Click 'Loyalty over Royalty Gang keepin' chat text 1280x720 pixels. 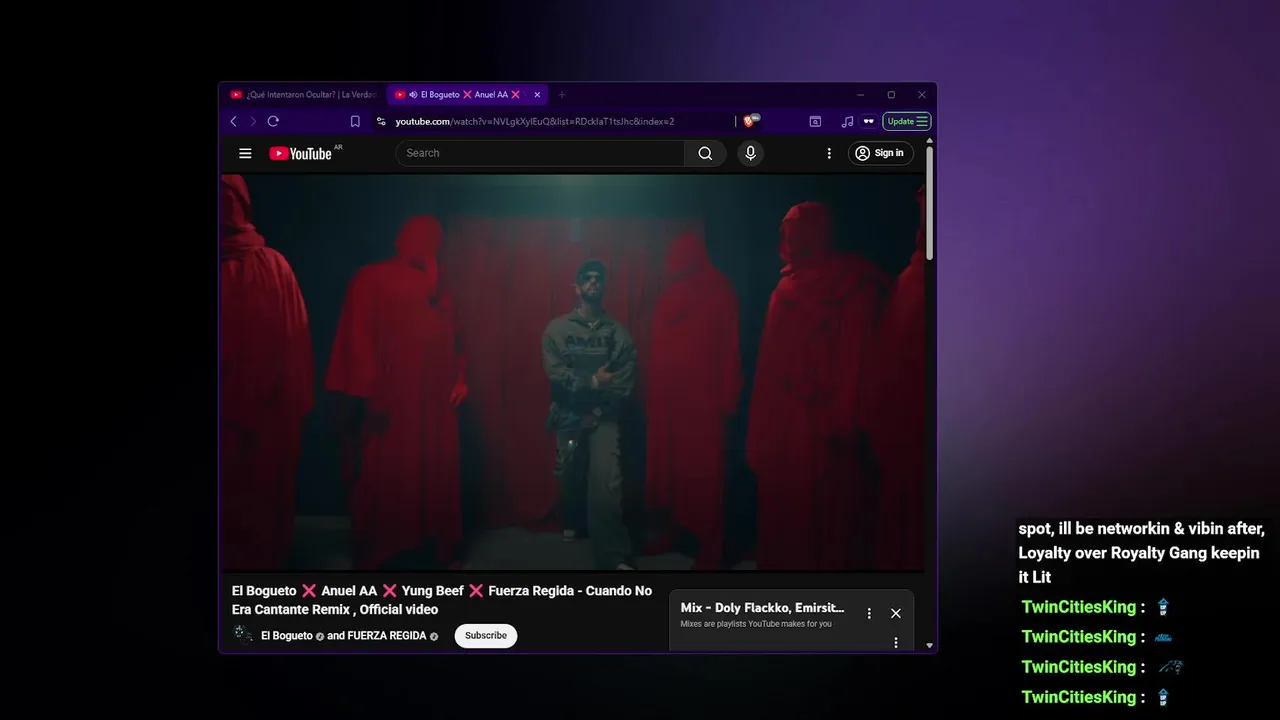(1139, 553)
